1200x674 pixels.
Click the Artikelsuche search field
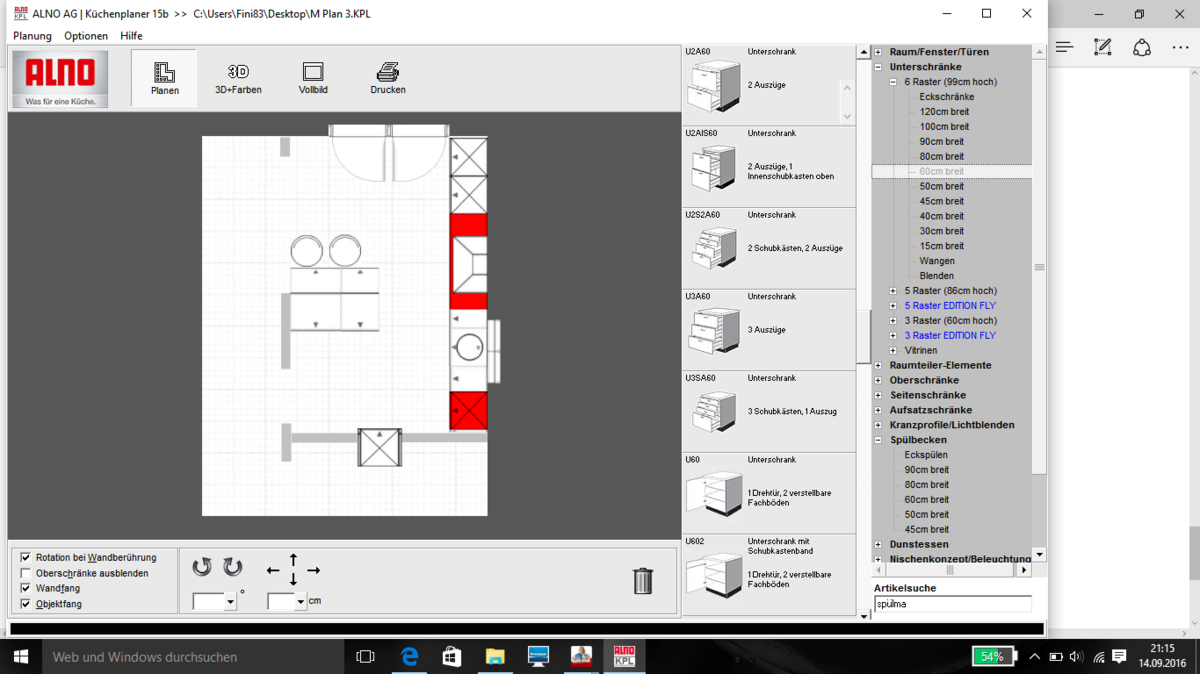click(x=952, y=604)
